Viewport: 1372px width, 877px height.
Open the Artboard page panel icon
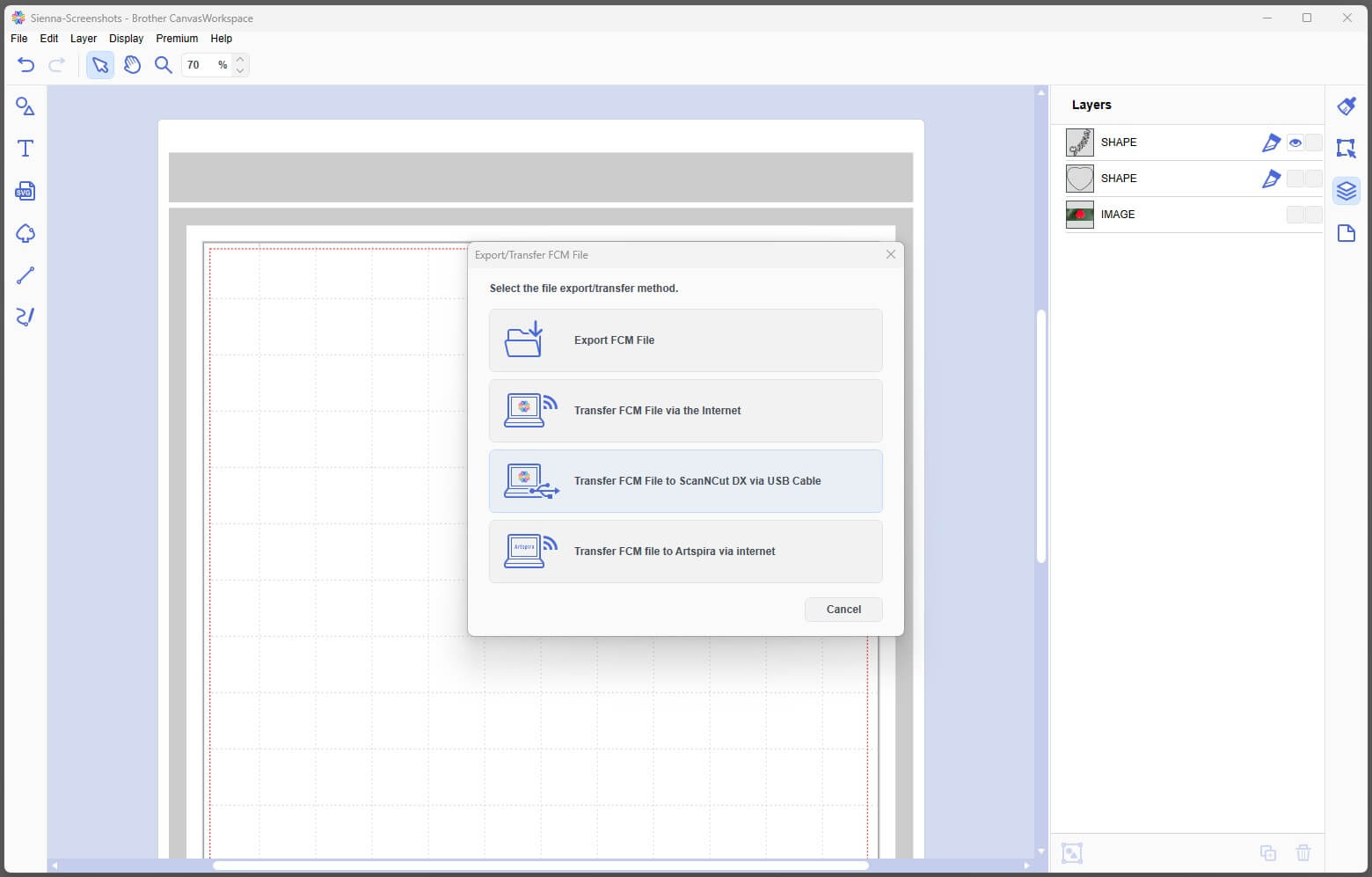click(x=1346, y=233)
